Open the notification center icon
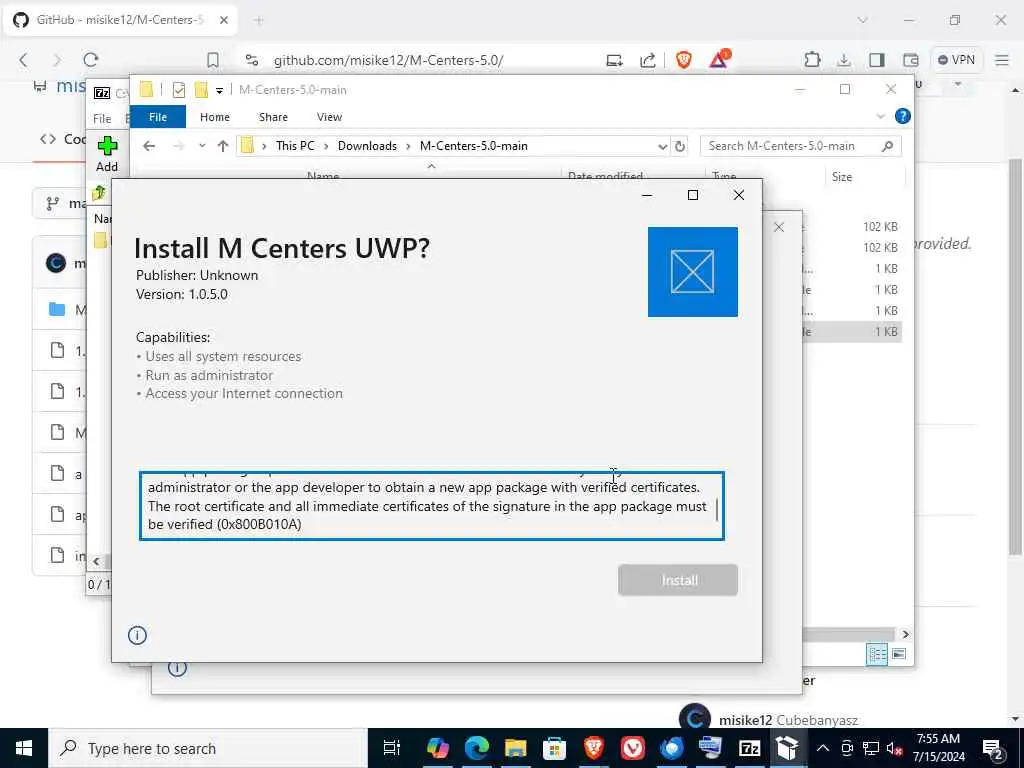Screen dimensions: 1024x768 (x=993, y=748)
